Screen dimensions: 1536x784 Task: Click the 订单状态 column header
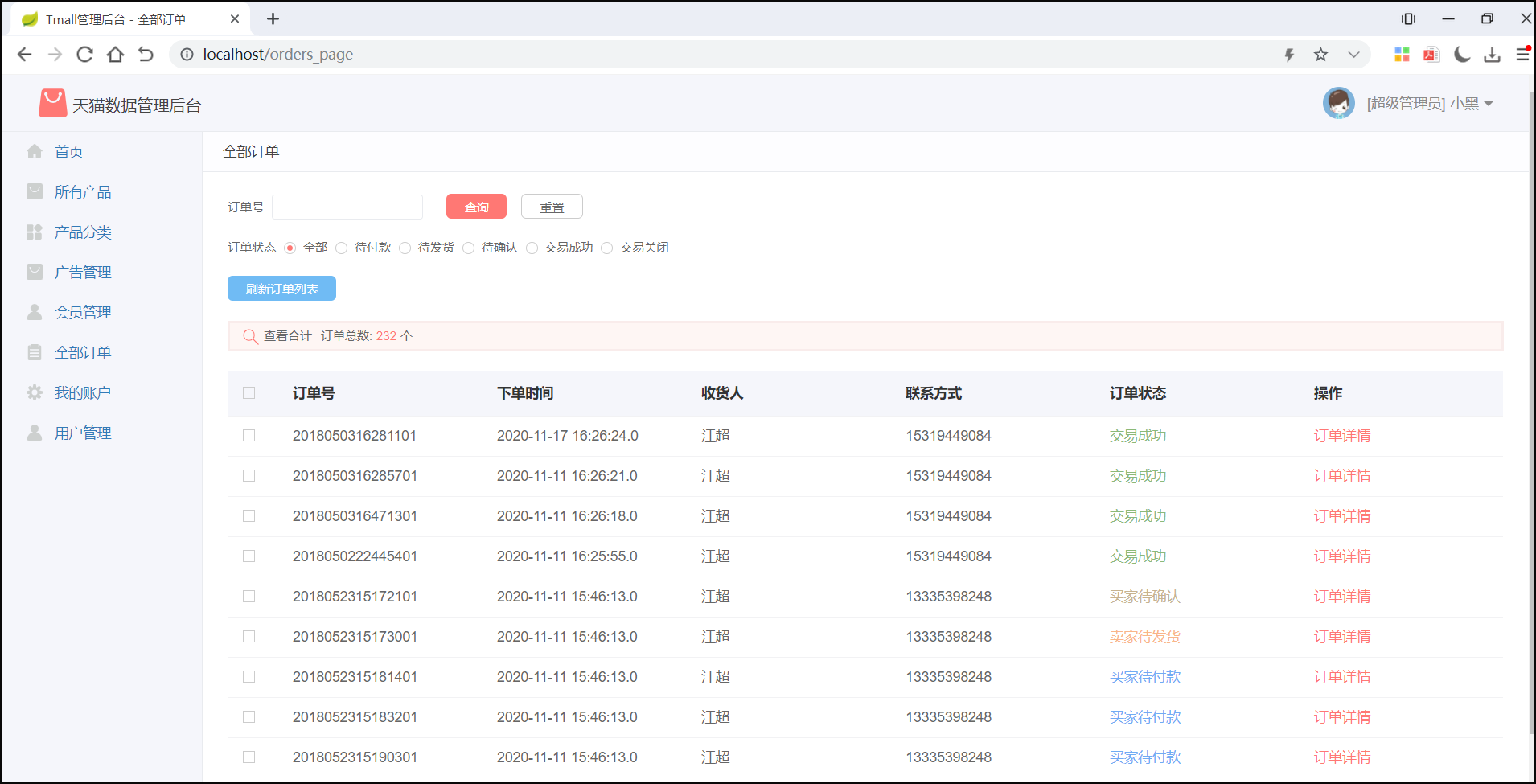click(x=1138, y=393)
